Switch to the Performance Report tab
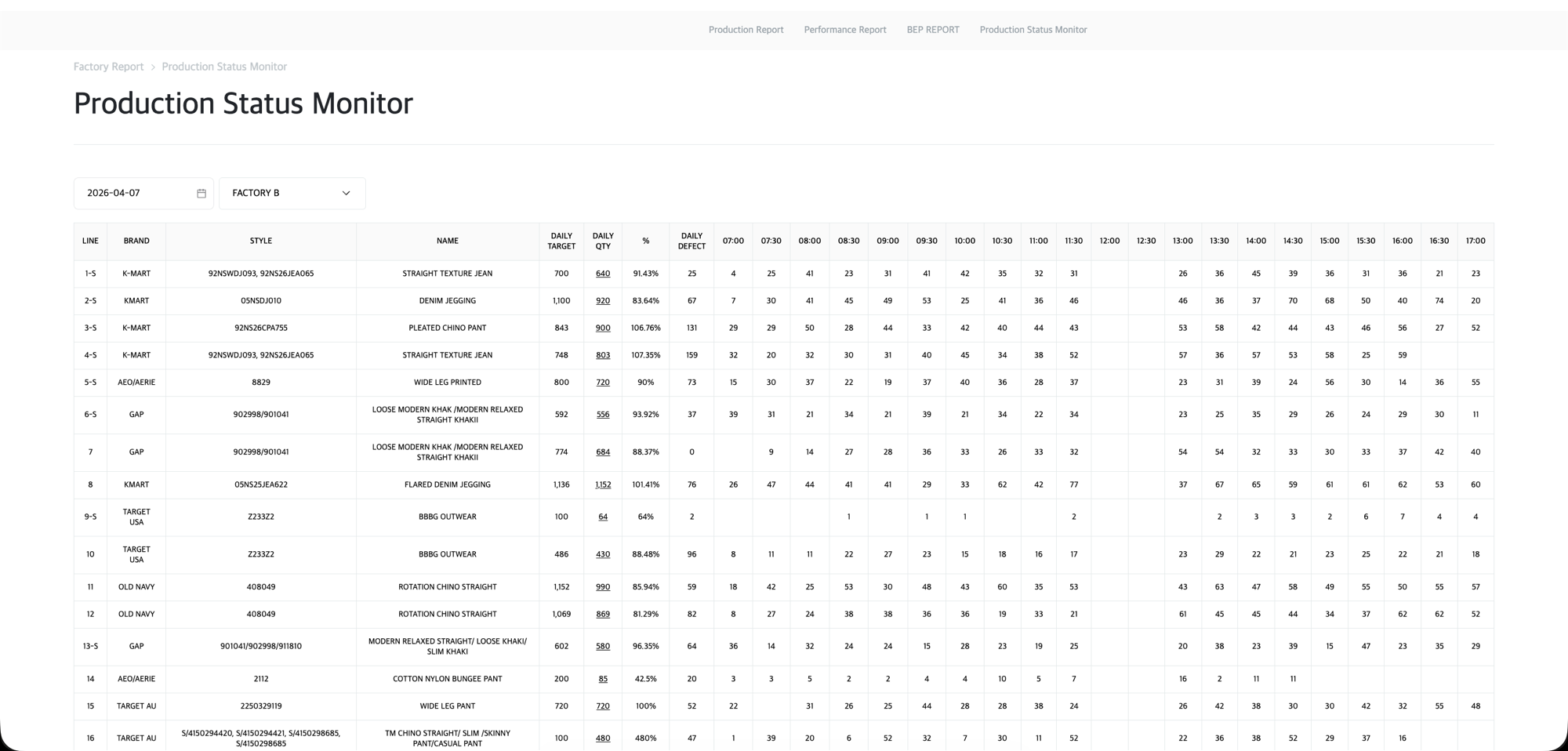 tap(844, 30)
